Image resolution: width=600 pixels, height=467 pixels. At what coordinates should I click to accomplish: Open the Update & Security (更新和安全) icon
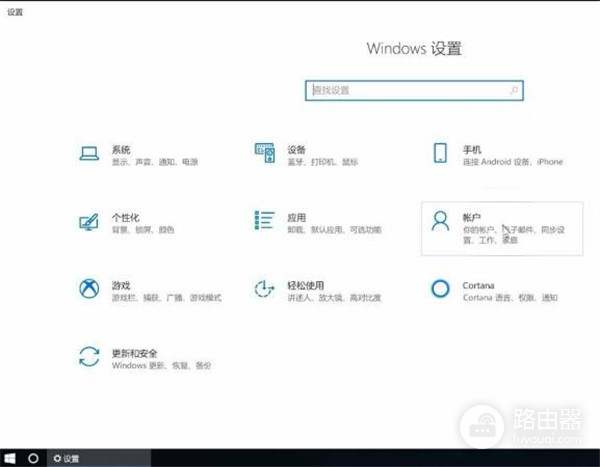89,356
